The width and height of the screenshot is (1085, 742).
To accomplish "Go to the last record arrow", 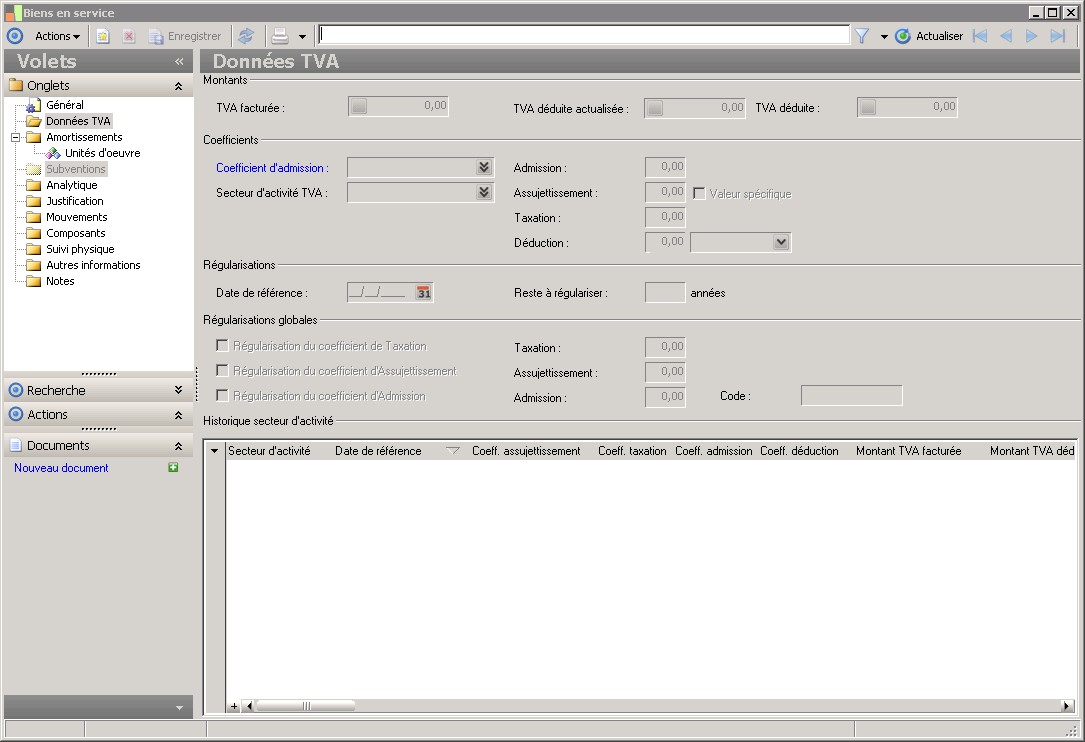I will point(1057,36).
